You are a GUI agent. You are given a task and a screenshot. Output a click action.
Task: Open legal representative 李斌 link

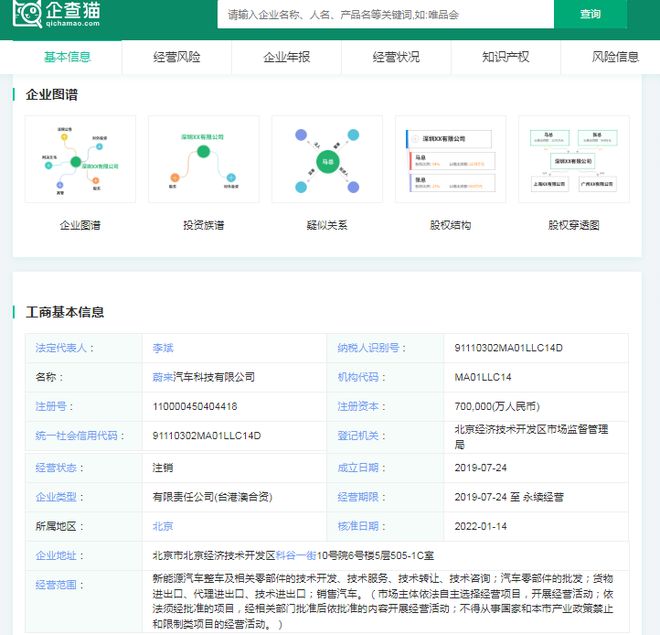pos(163,348)
